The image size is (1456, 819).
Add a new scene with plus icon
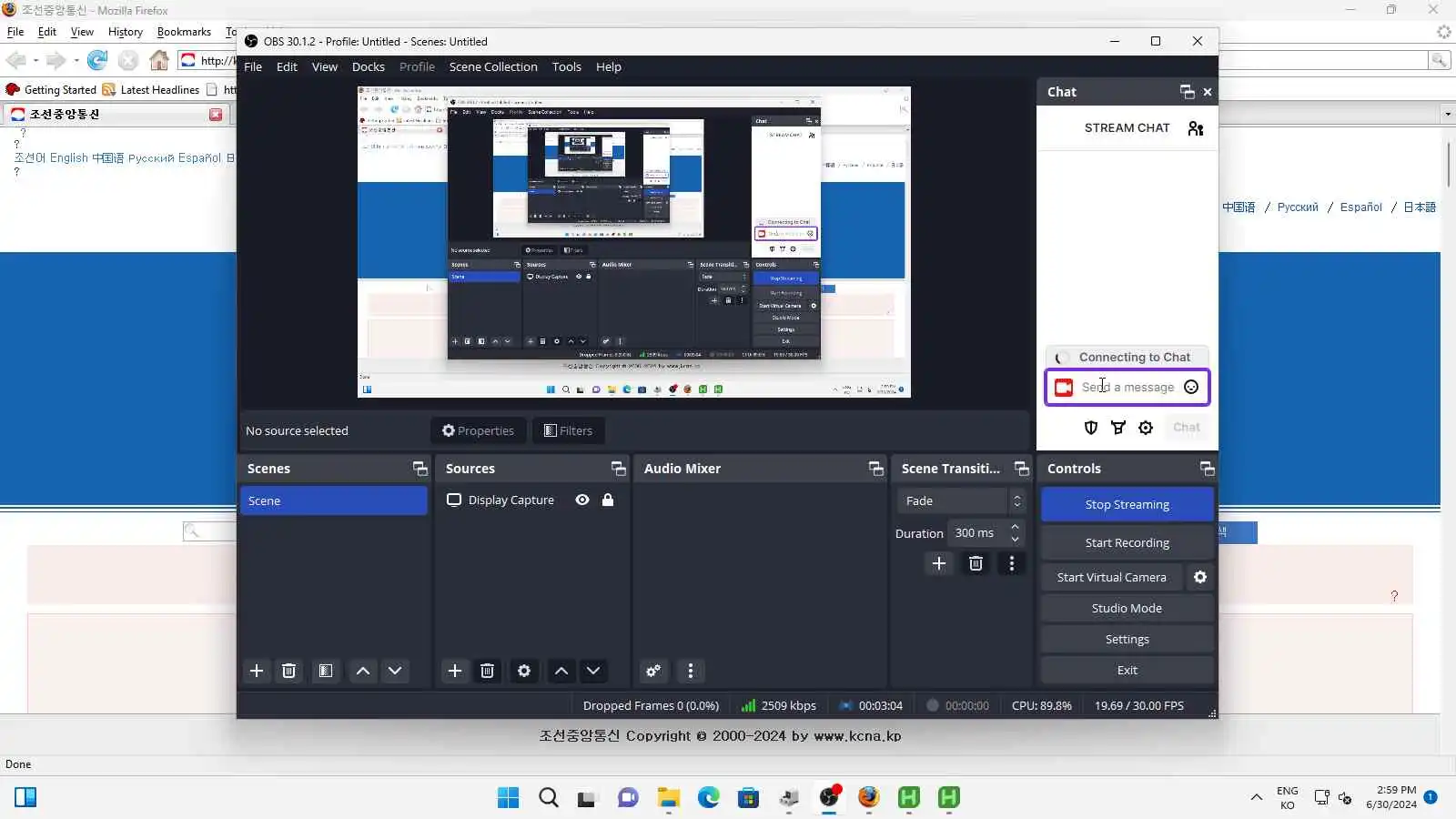point(257,671)
